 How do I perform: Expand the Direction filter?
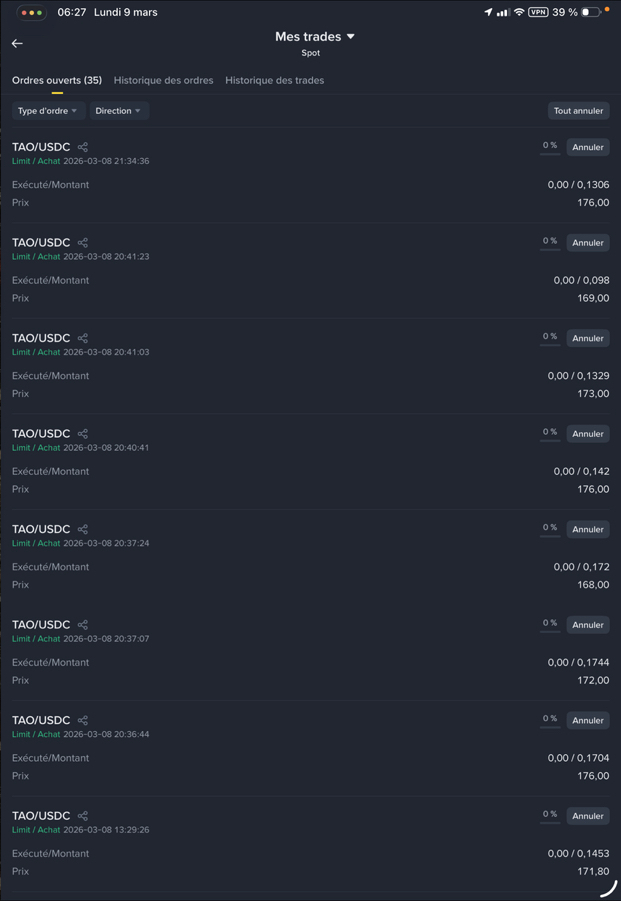tap(119, 111)
